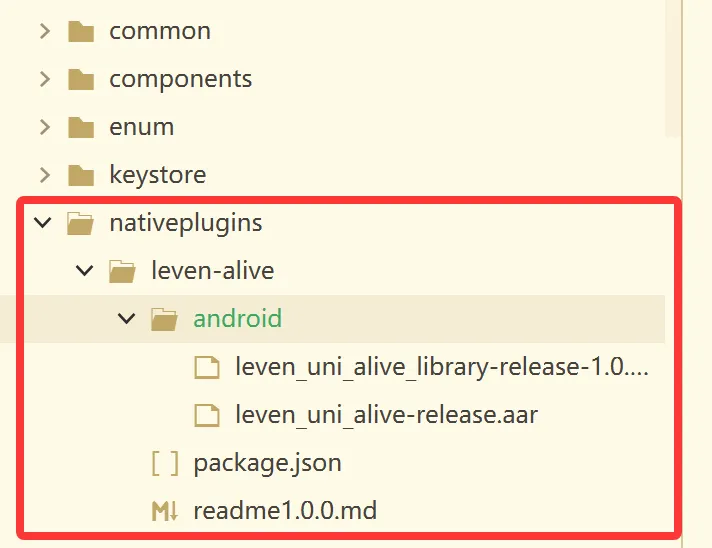Click the readme markdown file icon

(x=165, y=511)
